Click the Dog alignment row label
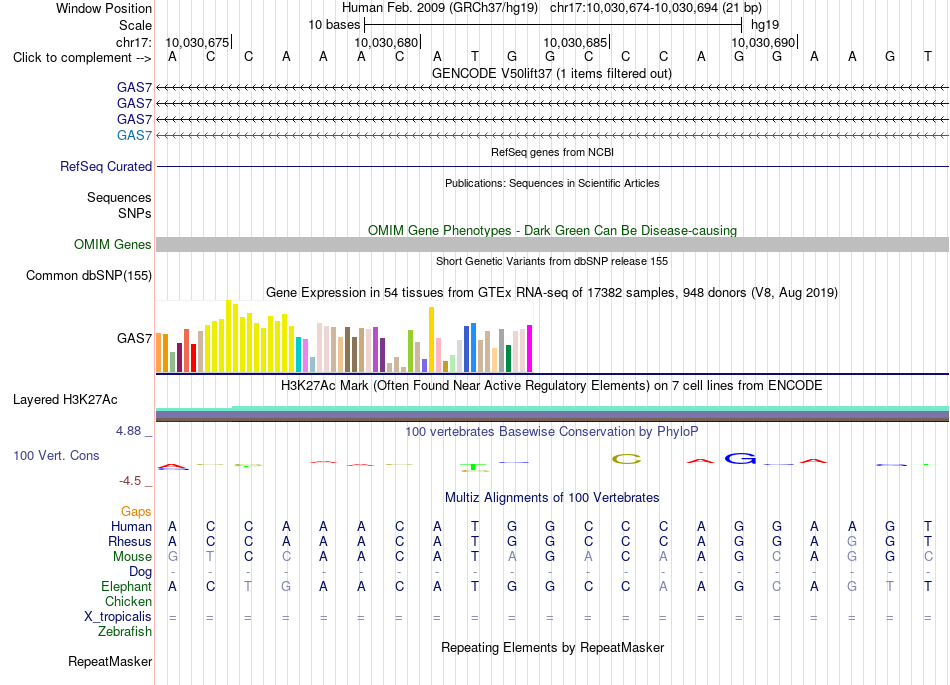 [x=141, y=572]
